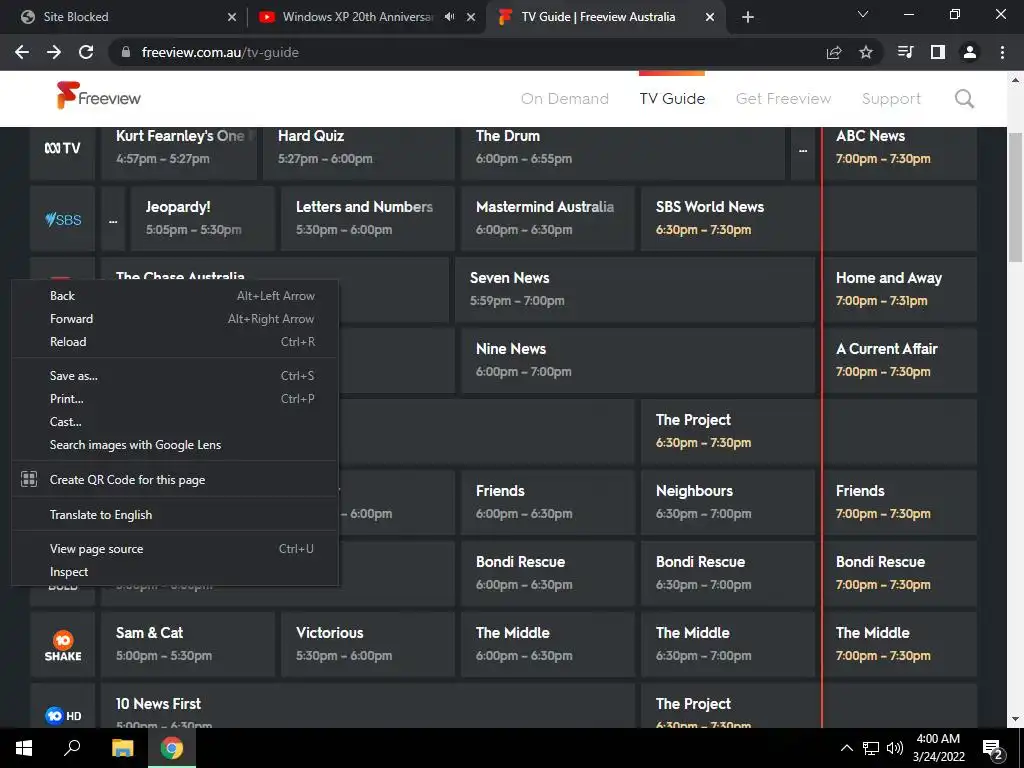This screenshot has width=1024, height=768.
Task: Open the media control icon in toolbar
Action: pyautogui.click(x=905, y=52)
